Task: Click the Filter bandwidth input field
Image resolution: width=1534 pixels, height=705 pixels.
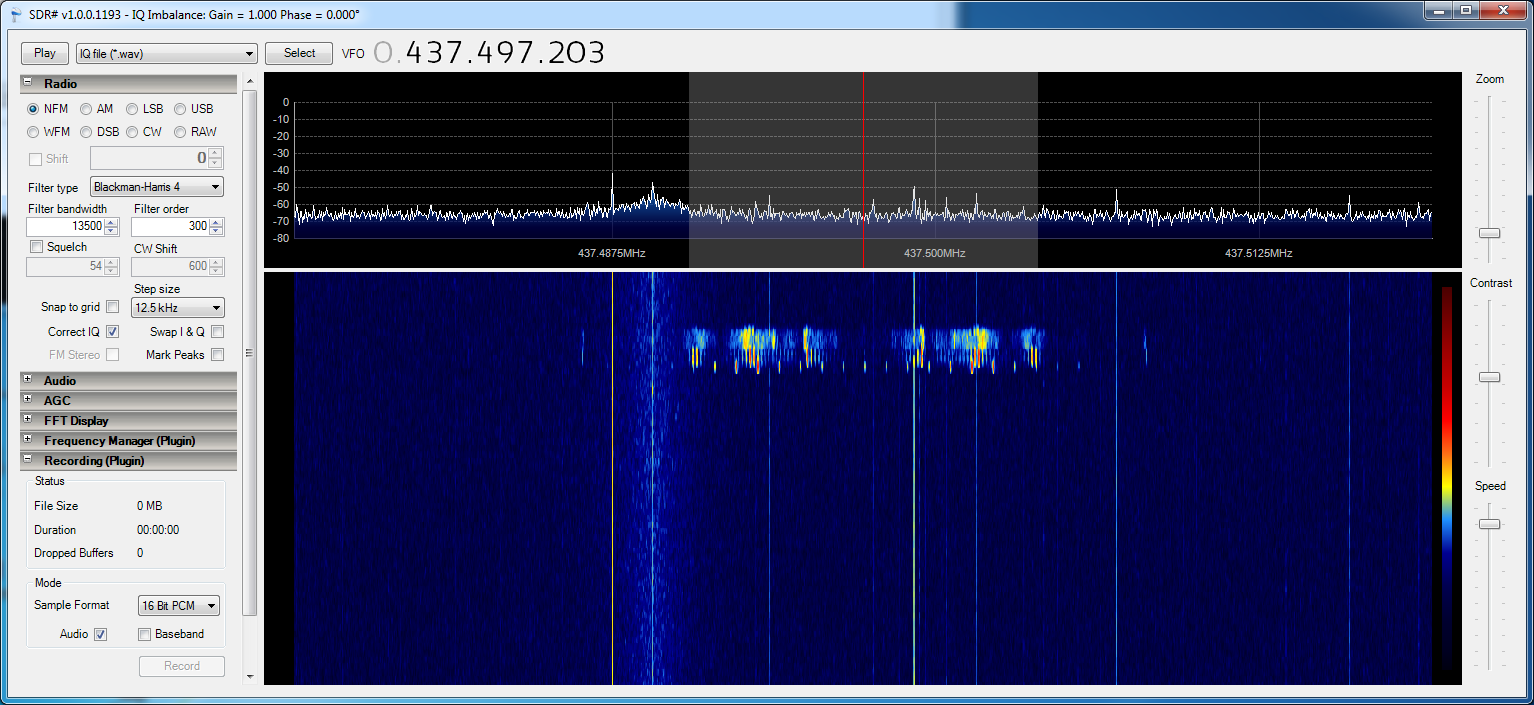Action: pos(66,226)
